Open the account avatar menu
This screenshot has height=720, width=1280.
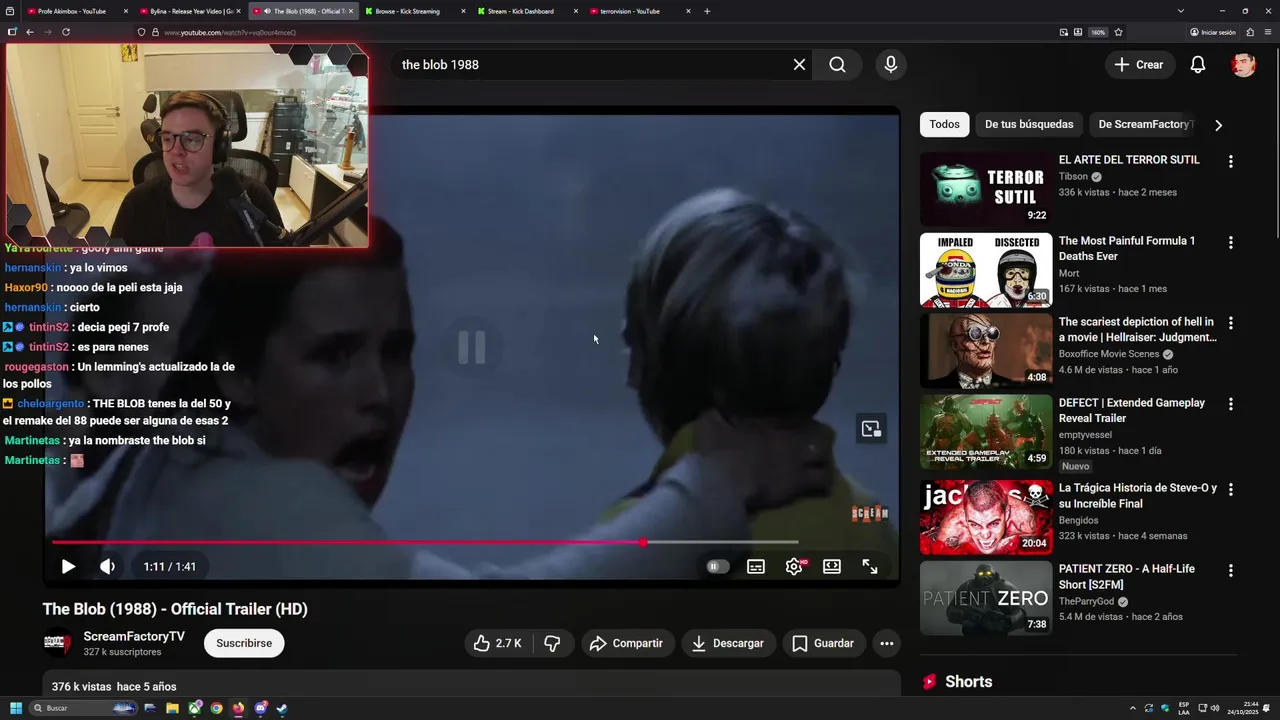1243,65
